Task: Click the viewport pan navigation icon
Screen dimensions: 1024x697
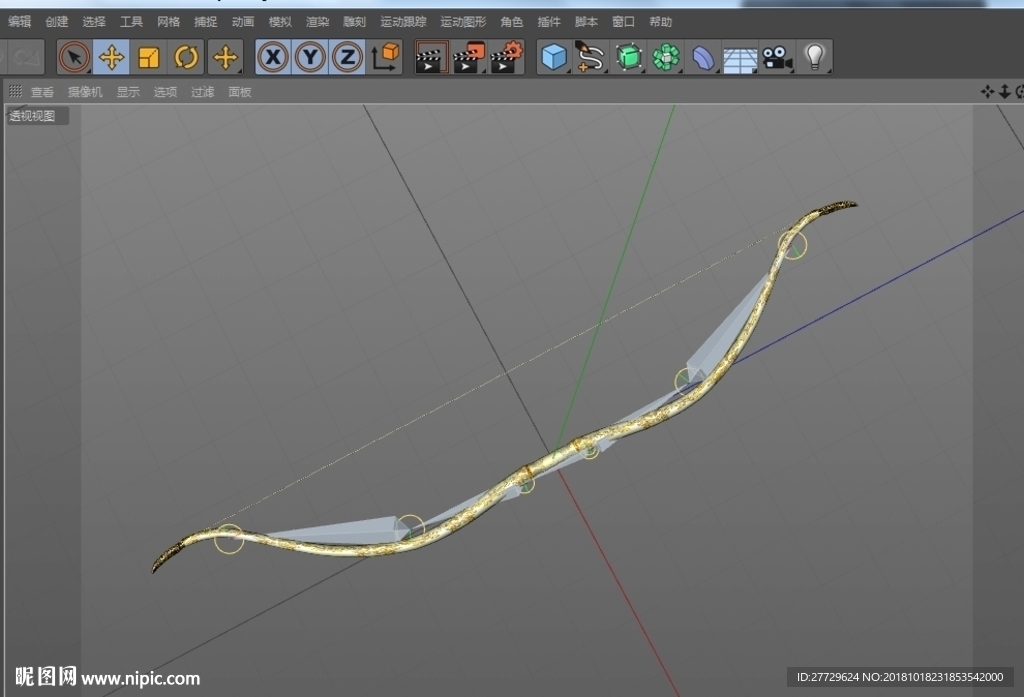Action: point(987,91)
